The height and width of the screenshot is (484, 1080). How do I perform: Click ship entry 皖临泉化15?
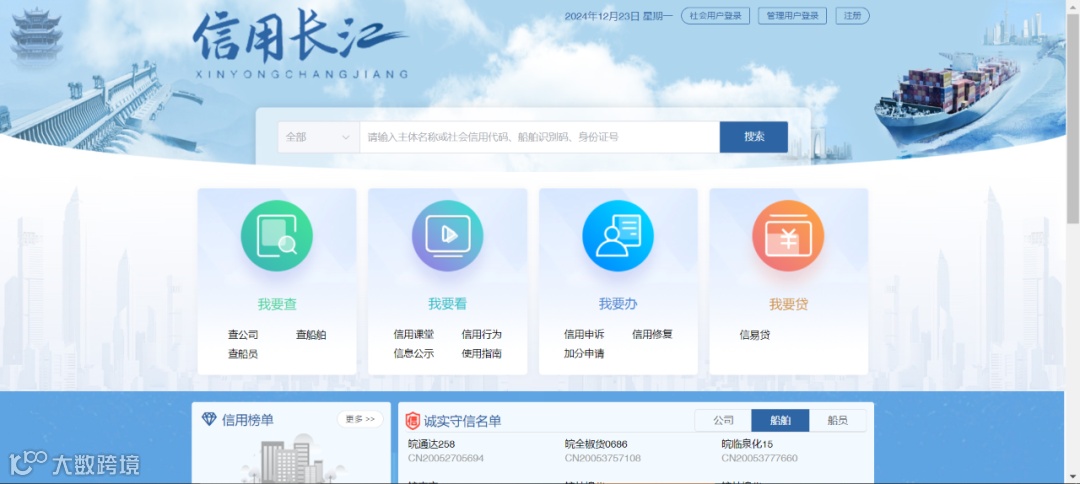coord(747,444)
